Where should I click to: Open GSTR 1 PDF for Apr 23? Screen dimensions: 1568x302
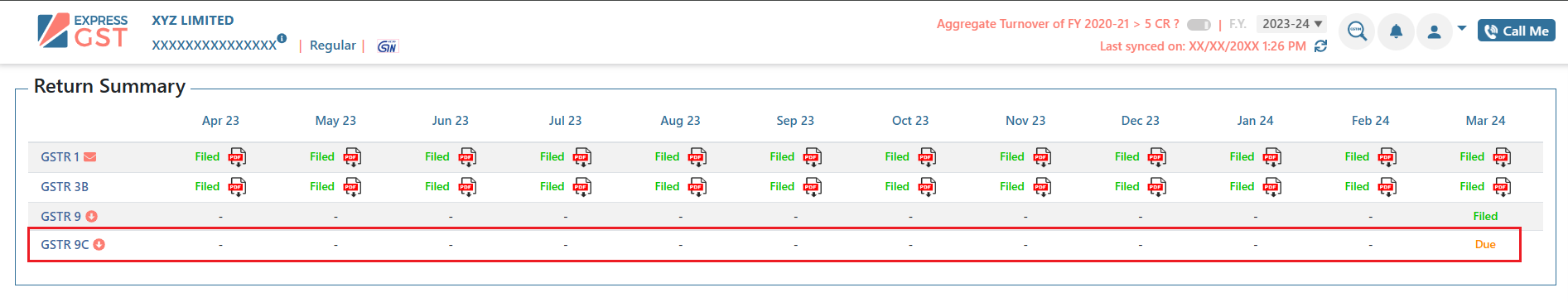click(x=237, y=157)
